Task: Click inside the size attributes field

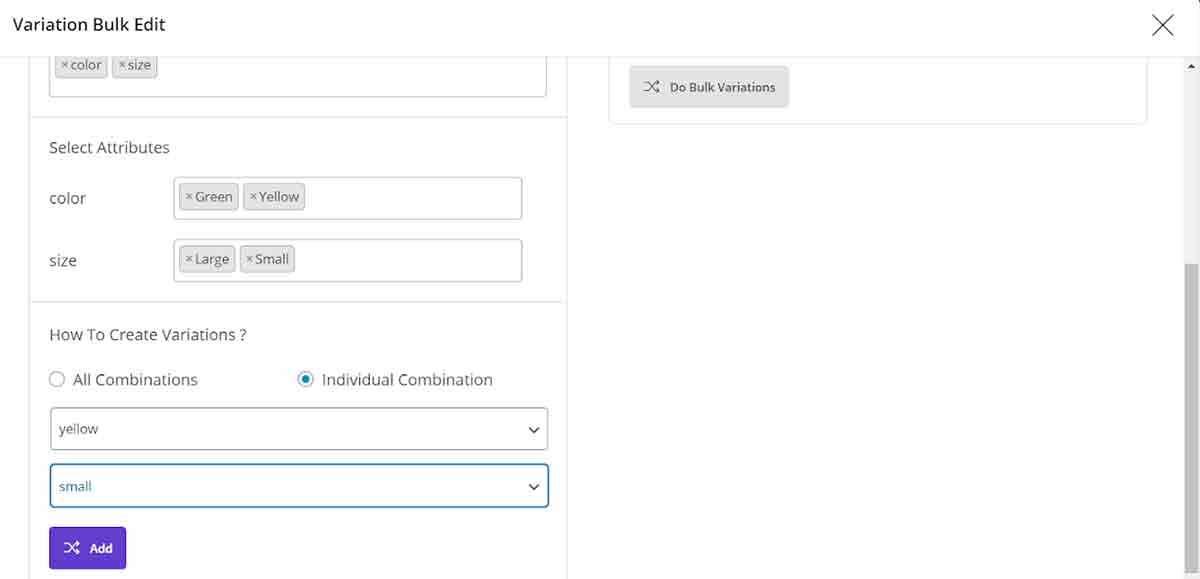Action: (x=410, y=260)
